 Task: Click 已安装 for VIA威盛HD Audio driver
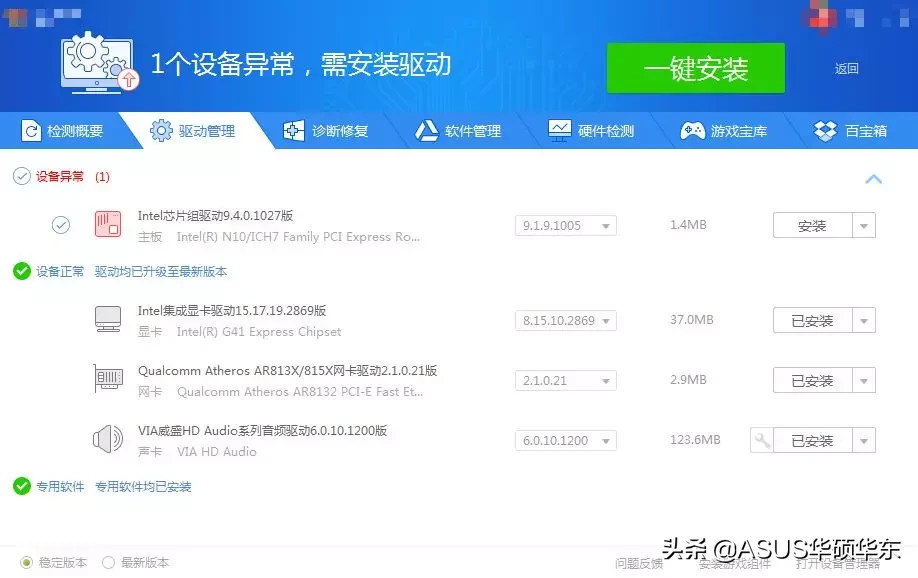point(812,440)
